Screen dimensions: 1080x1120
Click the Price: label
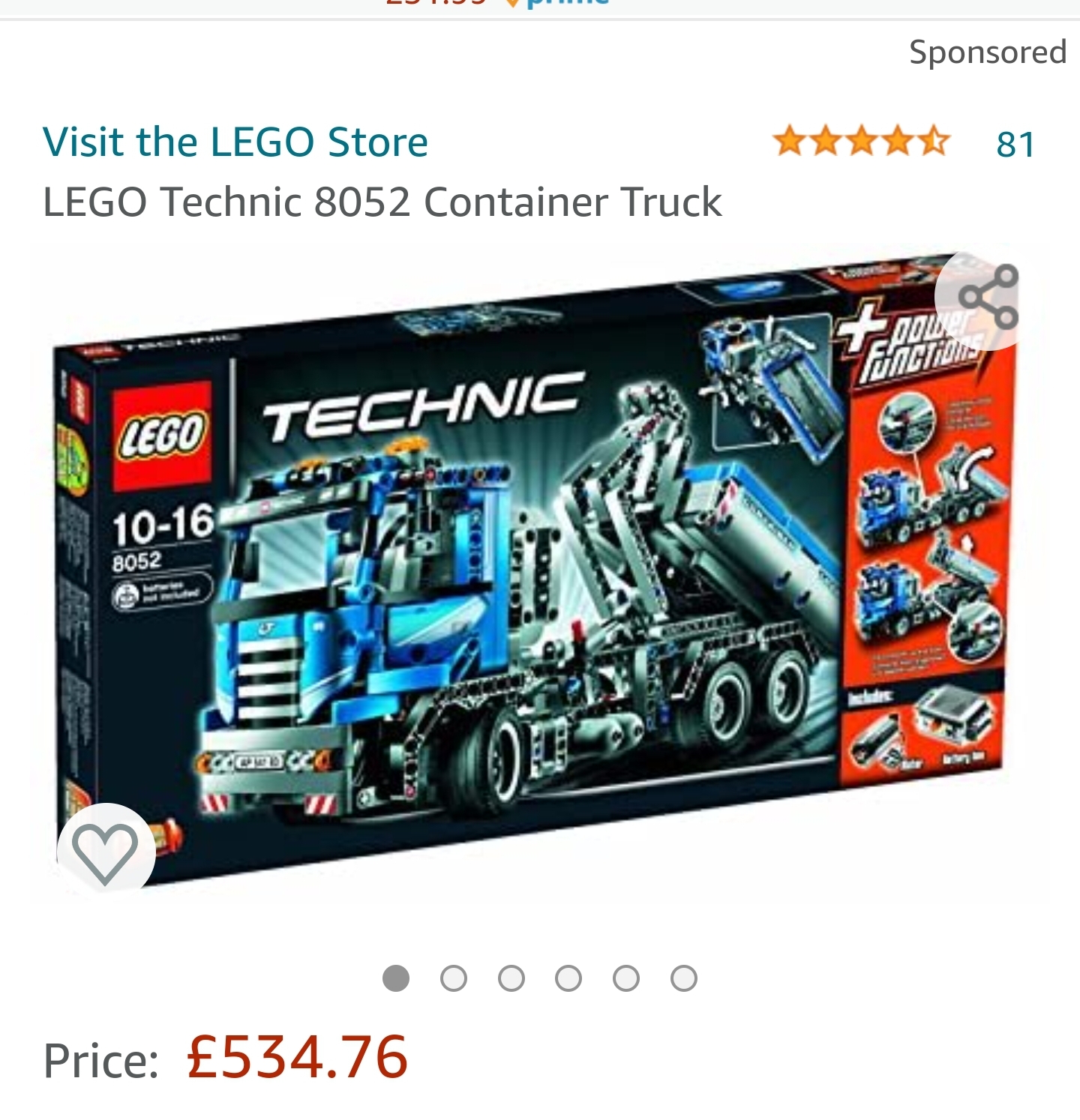point(100,1061)
